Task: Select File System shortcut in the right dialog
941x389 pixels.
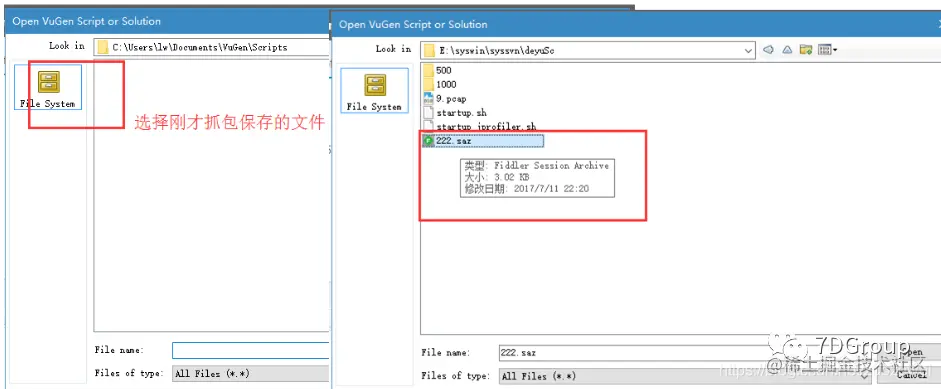Action: (x=374, y=91)
